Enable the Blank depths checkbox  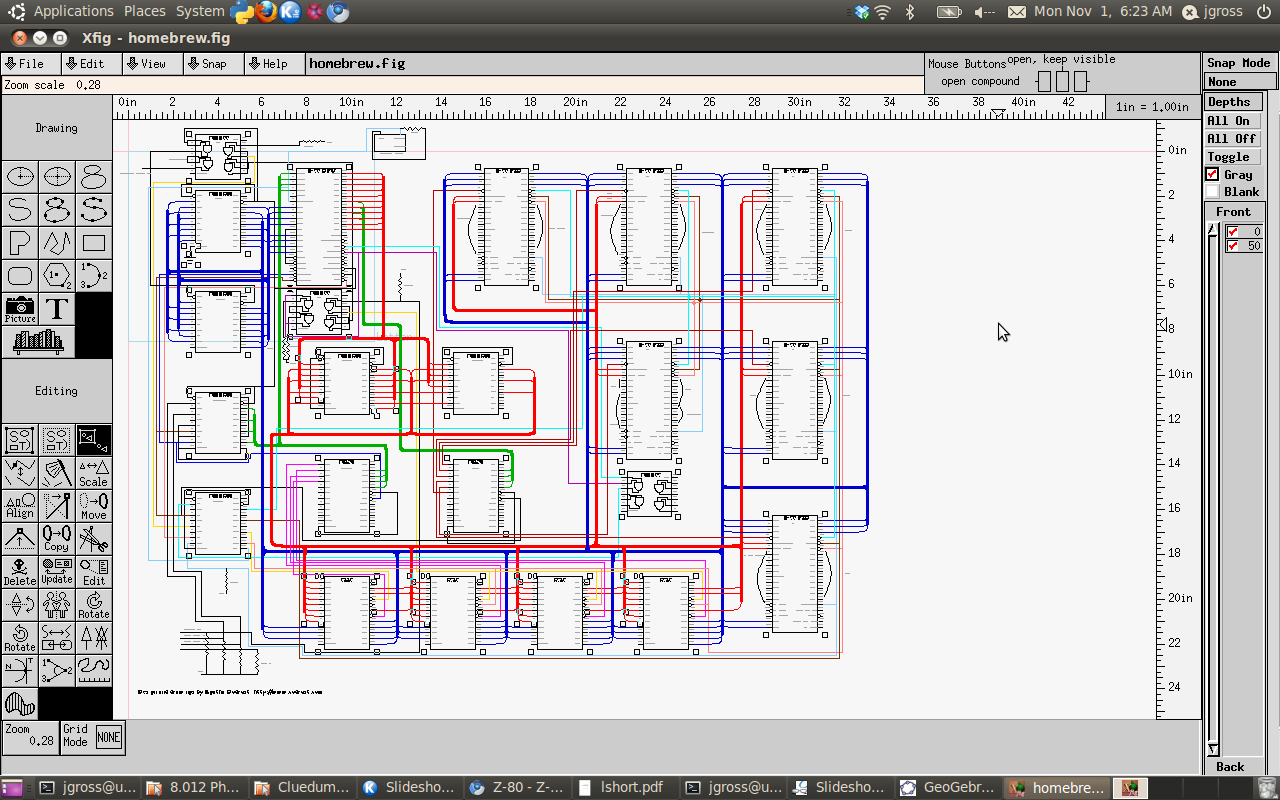pyautogui.click(x=1213, y=192)
